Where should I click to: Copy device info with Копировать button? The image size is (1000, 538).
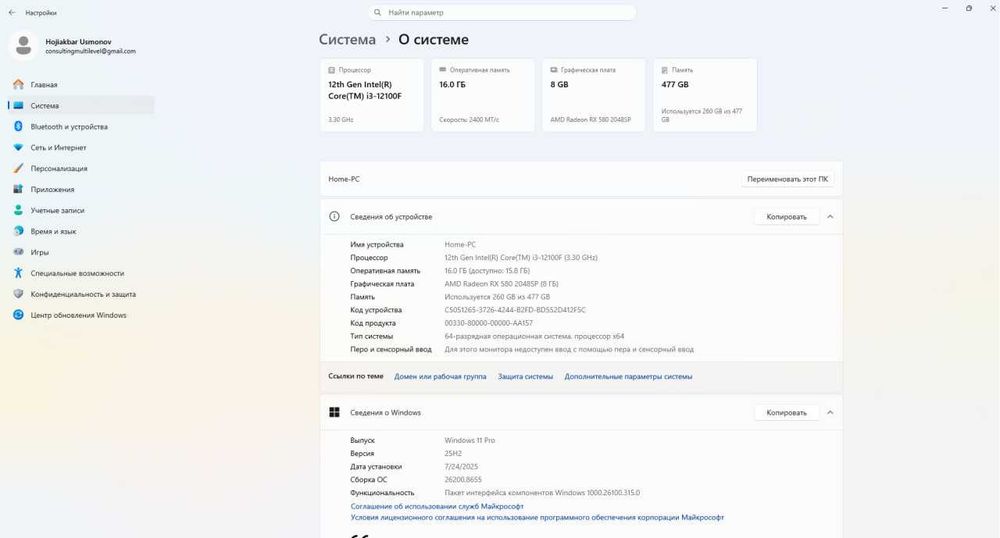pos(786,217)
